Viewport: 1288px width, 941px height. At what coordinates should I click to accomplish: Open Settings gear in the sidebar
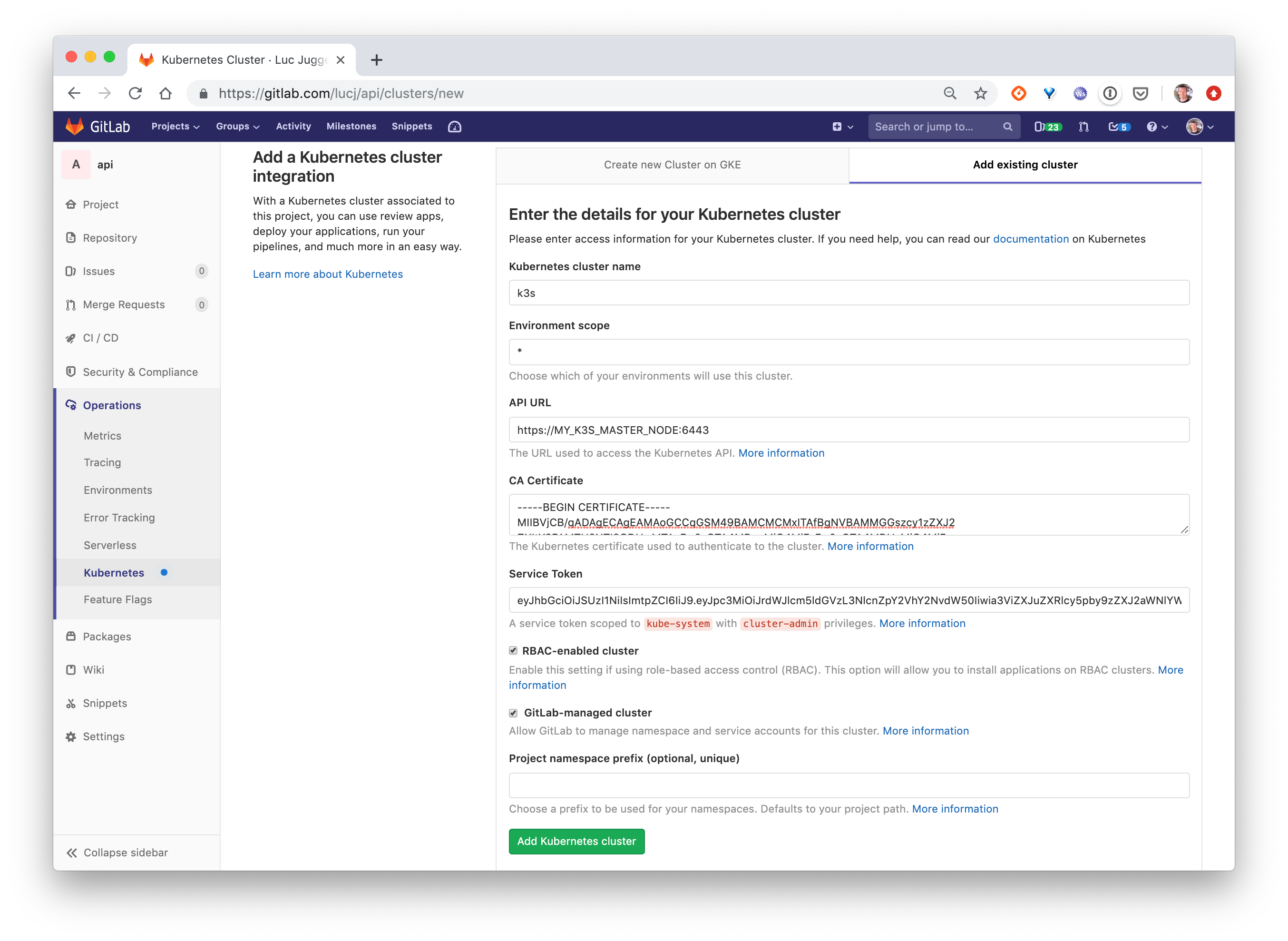(x=103, y=736)
